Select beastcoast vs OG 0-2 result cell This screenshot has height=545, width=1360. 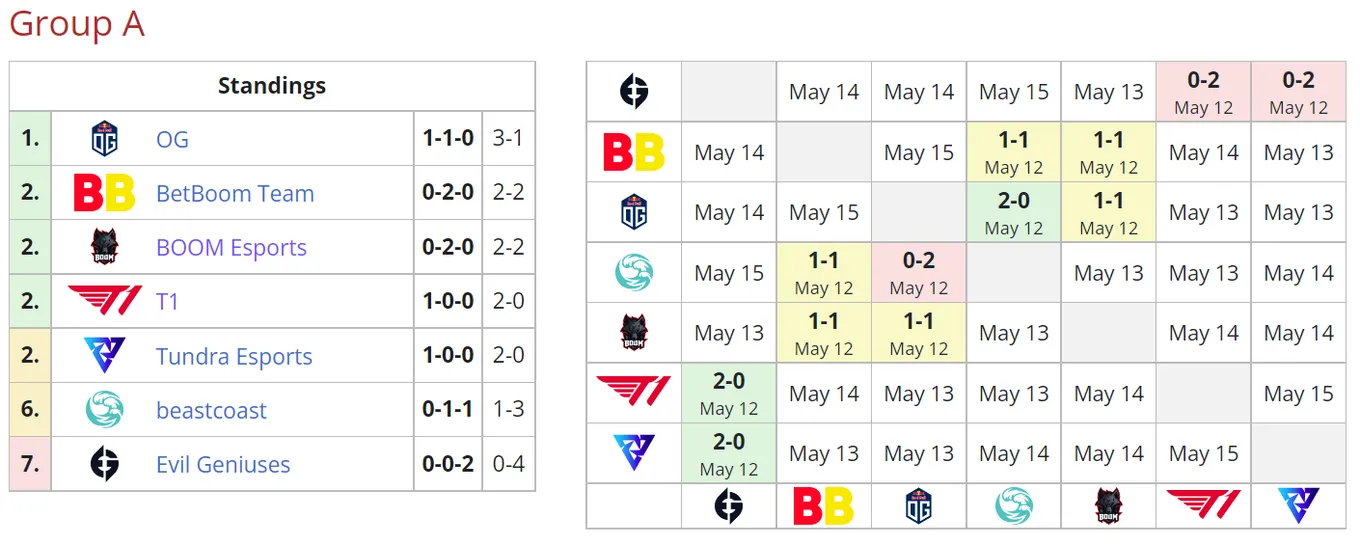(919, 273)
